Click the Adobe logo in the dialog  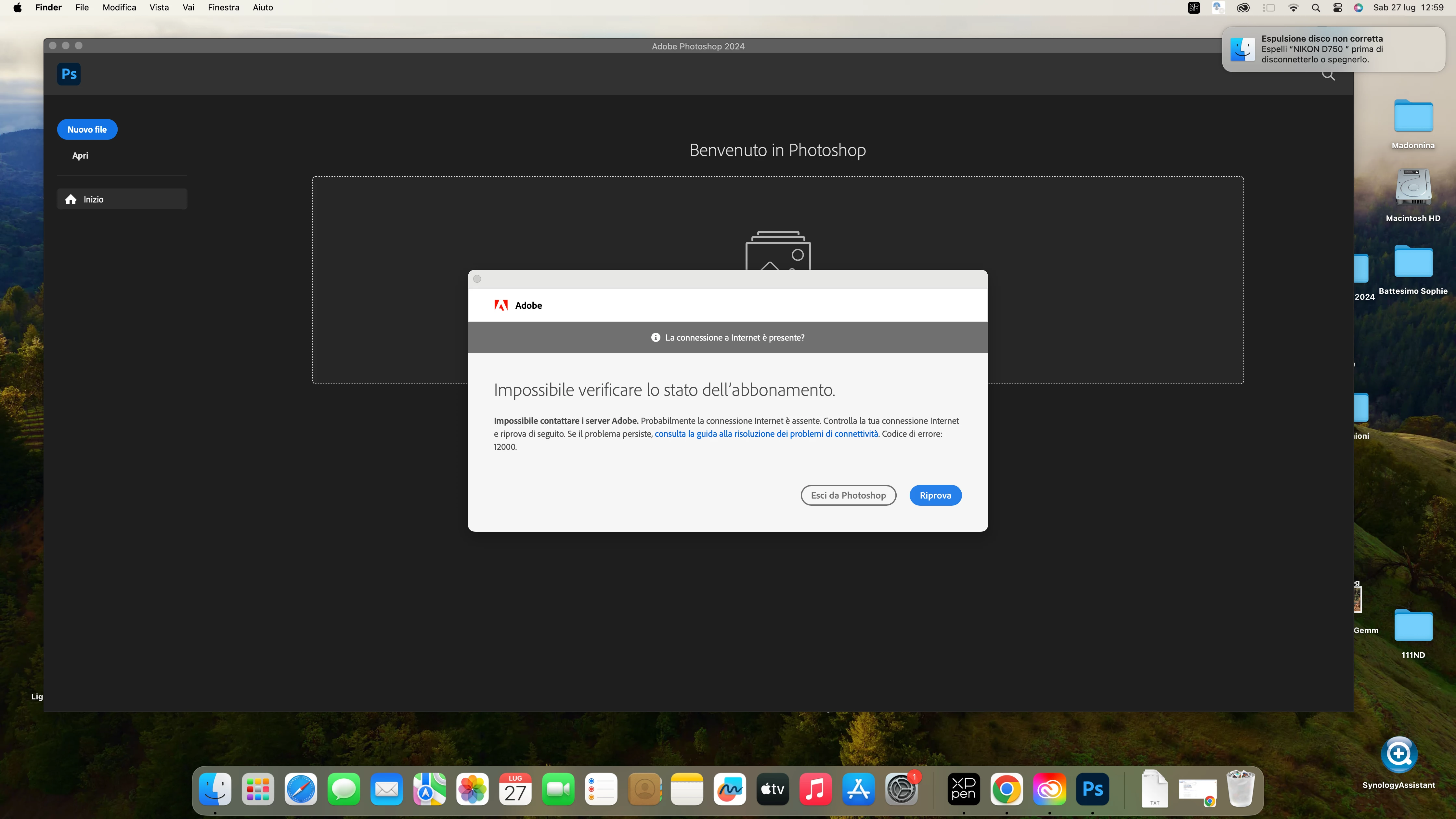(x=501, y=305)
